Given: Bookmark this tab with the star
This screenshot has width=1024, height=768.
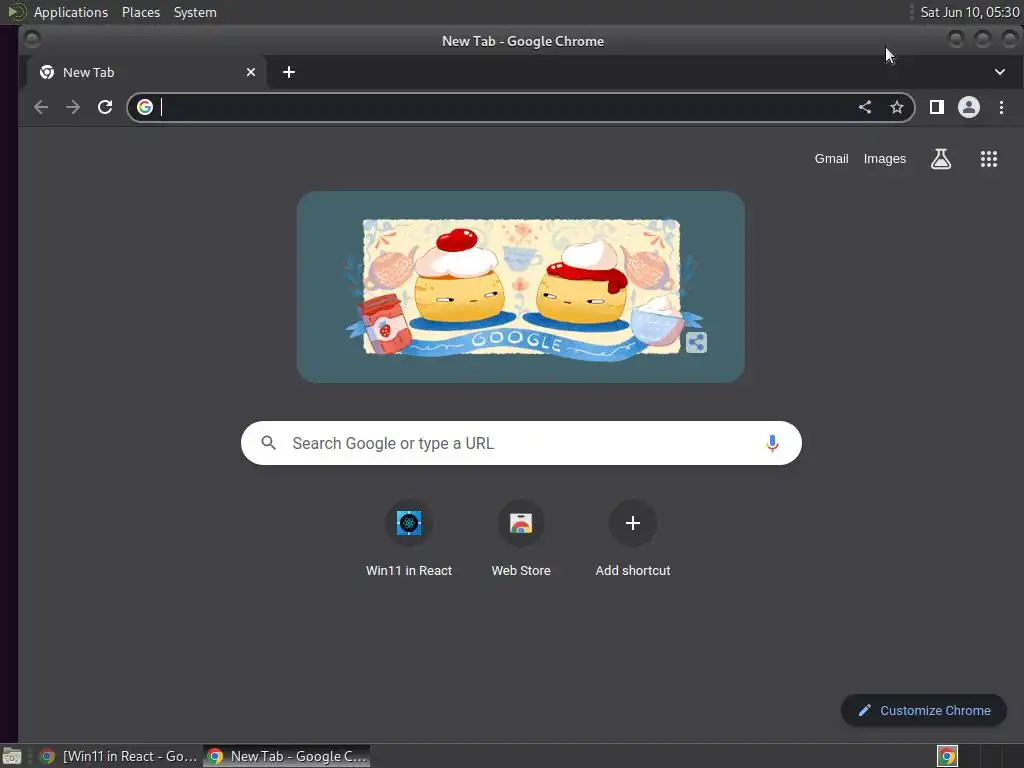Looking at the screenshot, I should coord(897,107).
